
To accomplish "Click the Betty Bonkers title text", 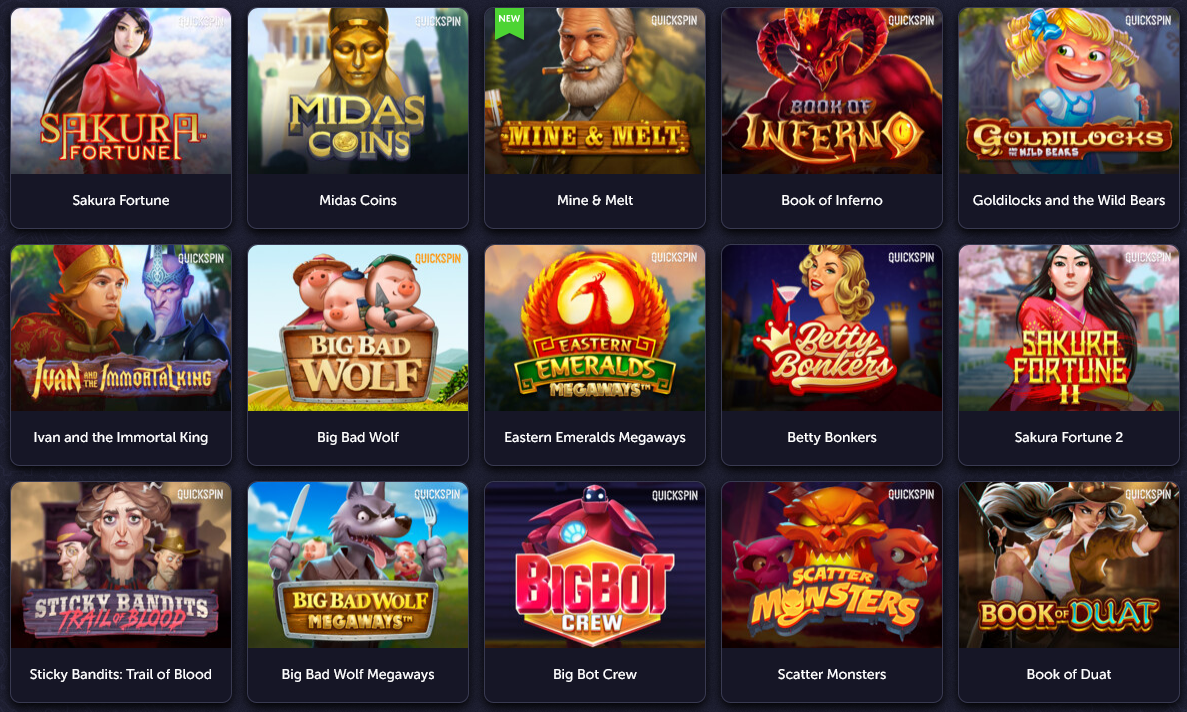I will 831,437.
